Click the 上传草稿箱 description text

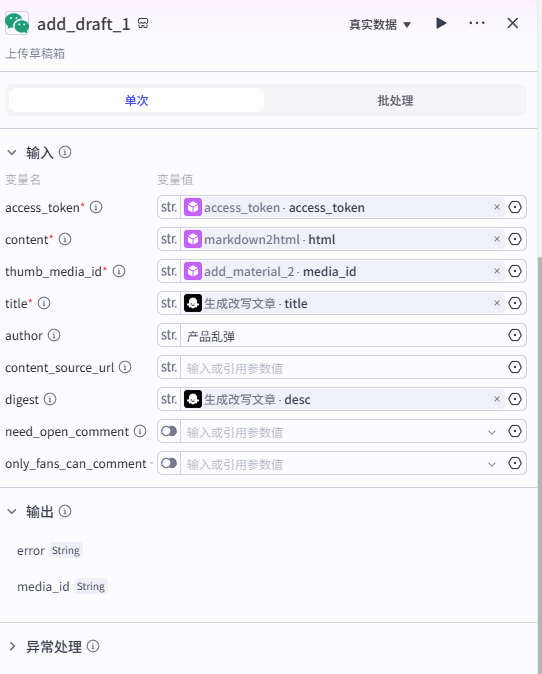click(x=35, y=53)
